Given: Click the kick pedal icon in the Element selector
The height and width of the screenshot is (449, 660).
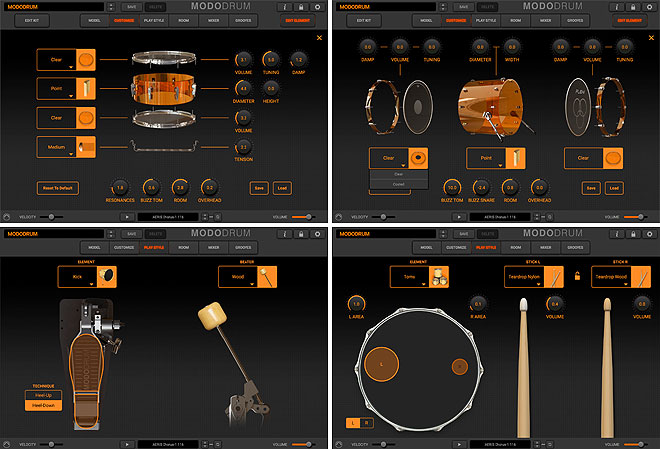Looking at the screenshot, I should (x=105, y=277).
